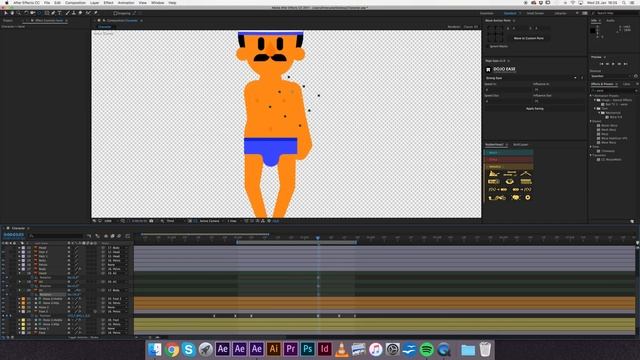Screen dimensions: 640x360
Task: Open VLC from the dock
Action: (342, 349)
